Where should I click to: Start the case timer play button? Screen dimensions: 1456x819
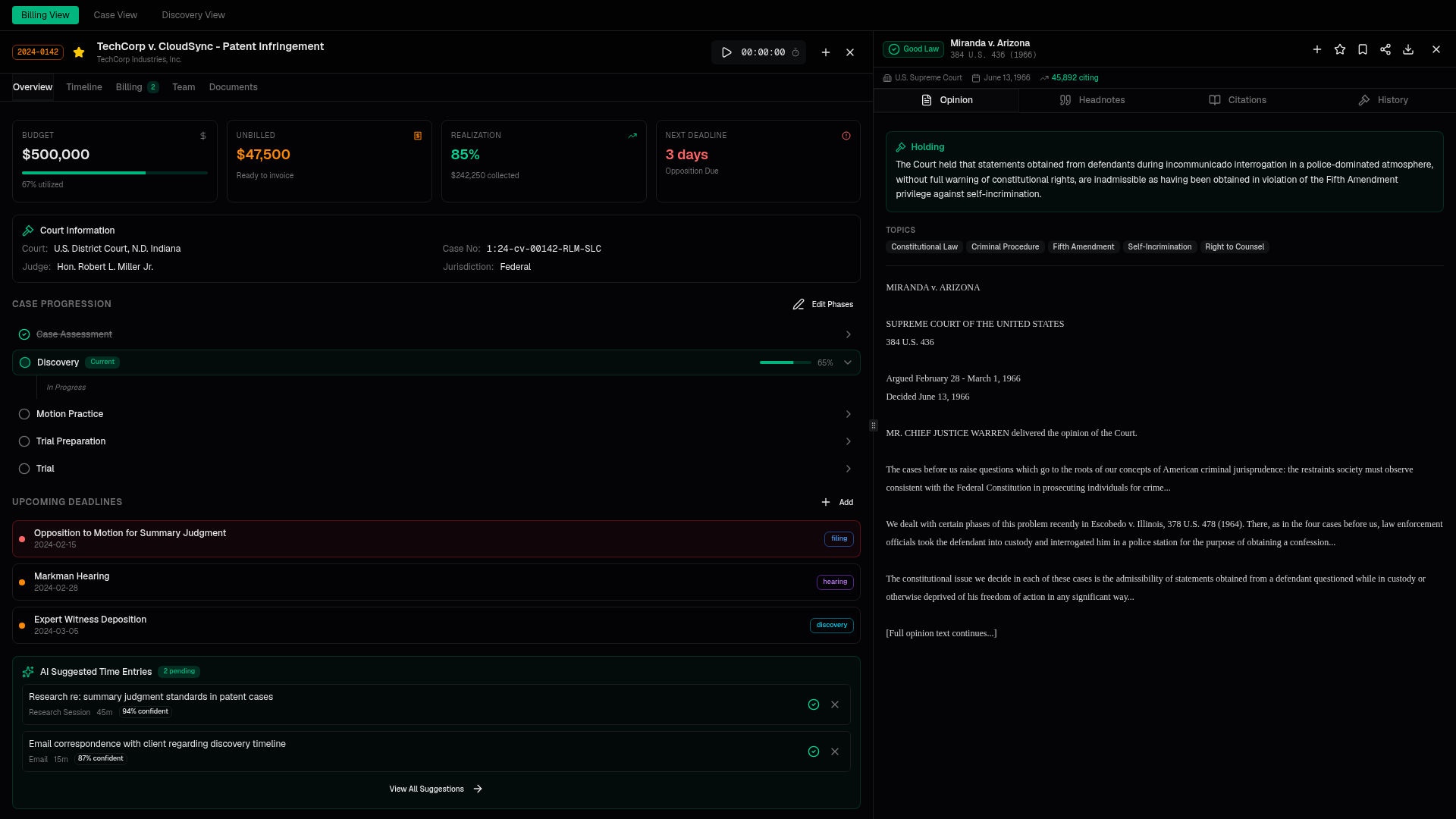coord(726,52)
